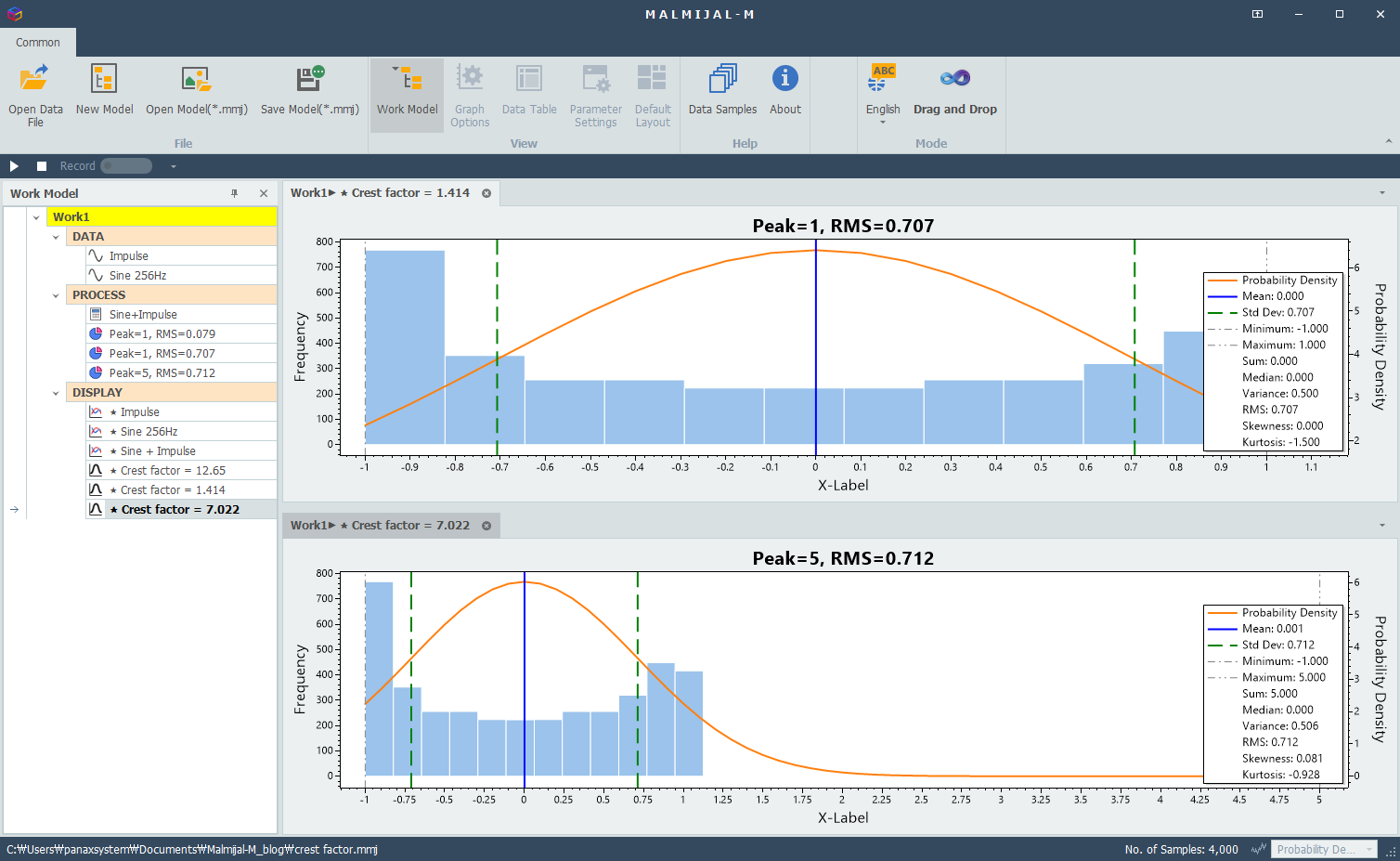Select the Sine 256Hz data item

pyautogui.click(x=181, y=276)
